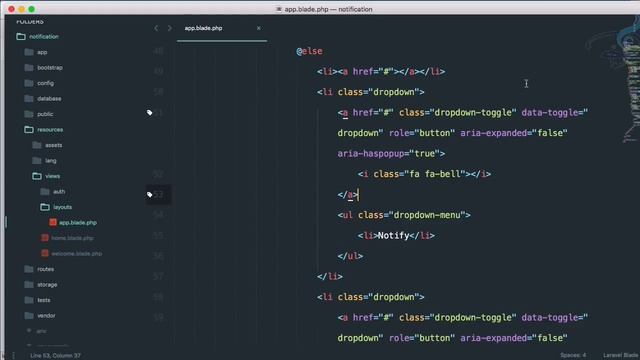640x360 pixels.
Task: Click Line 53, Column 37 status text
Action: click(55, 356)
